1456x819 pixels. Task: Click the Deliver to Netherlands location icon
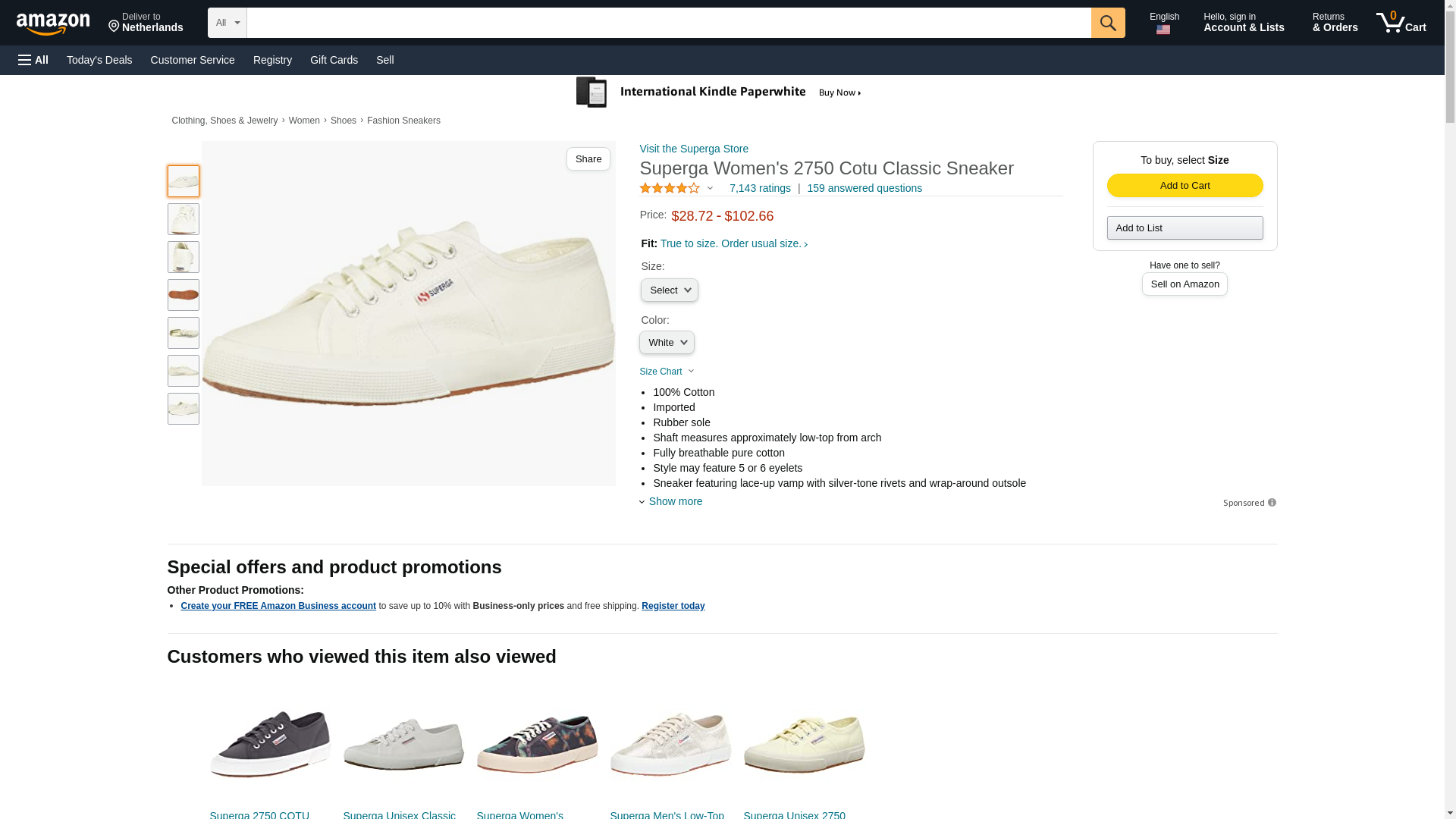coord(115,27)
